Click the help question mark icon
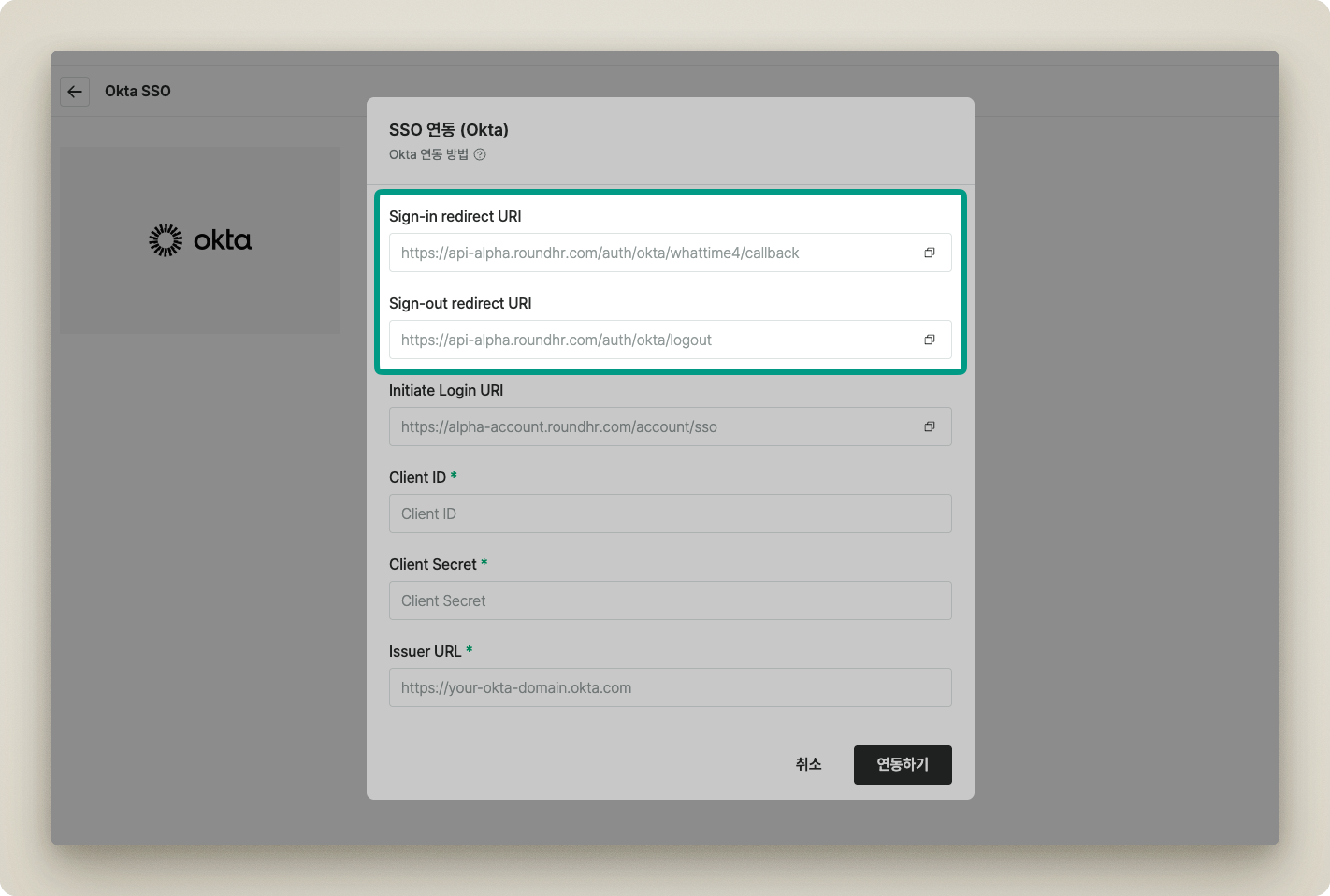Image resolution: width=1330 pixels, height=896 pixels. [x=480, y=155]
